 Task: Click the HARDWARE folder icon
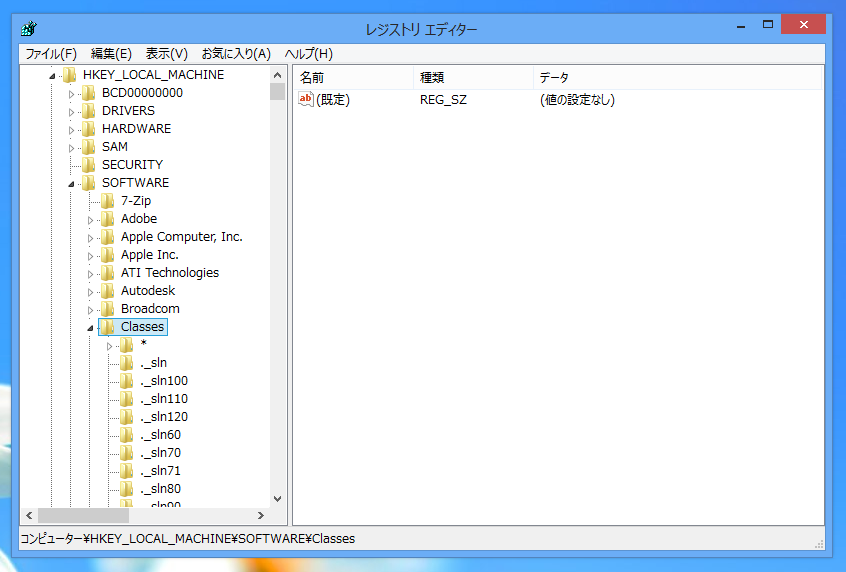pos(88,129)
